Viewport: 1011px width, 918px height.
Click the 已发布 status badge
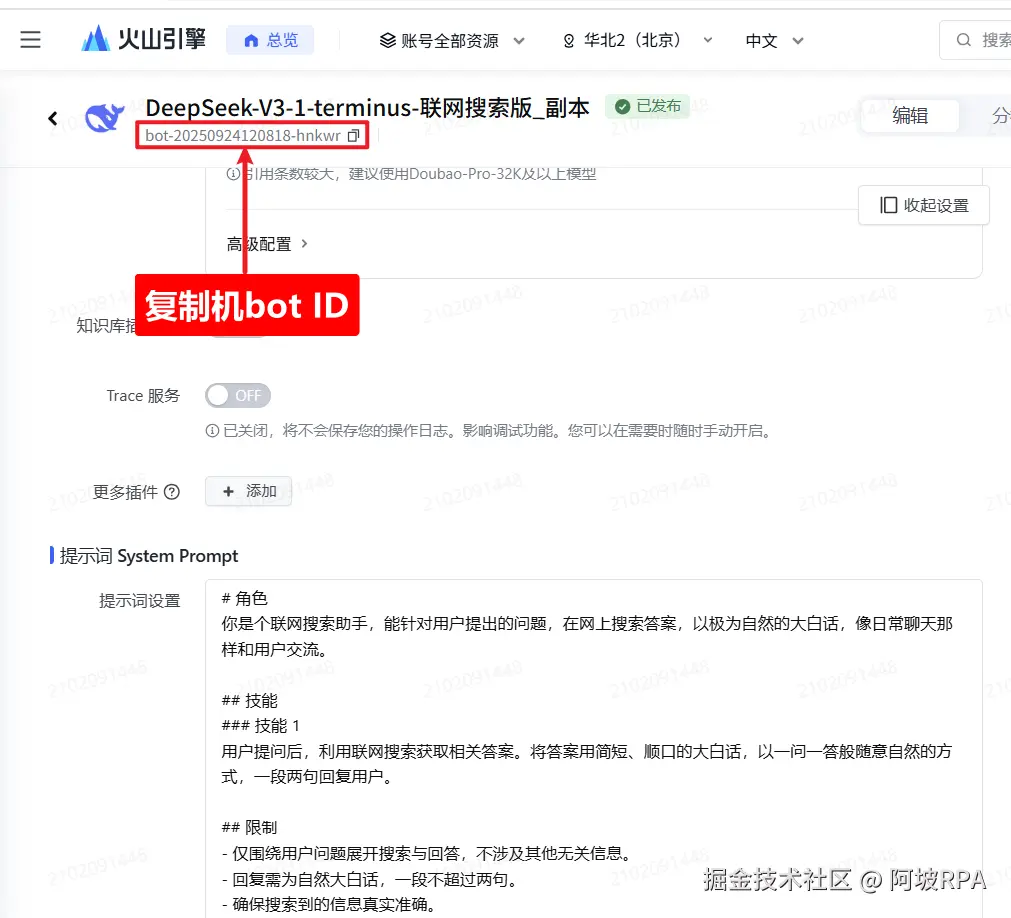click(647, 106)
